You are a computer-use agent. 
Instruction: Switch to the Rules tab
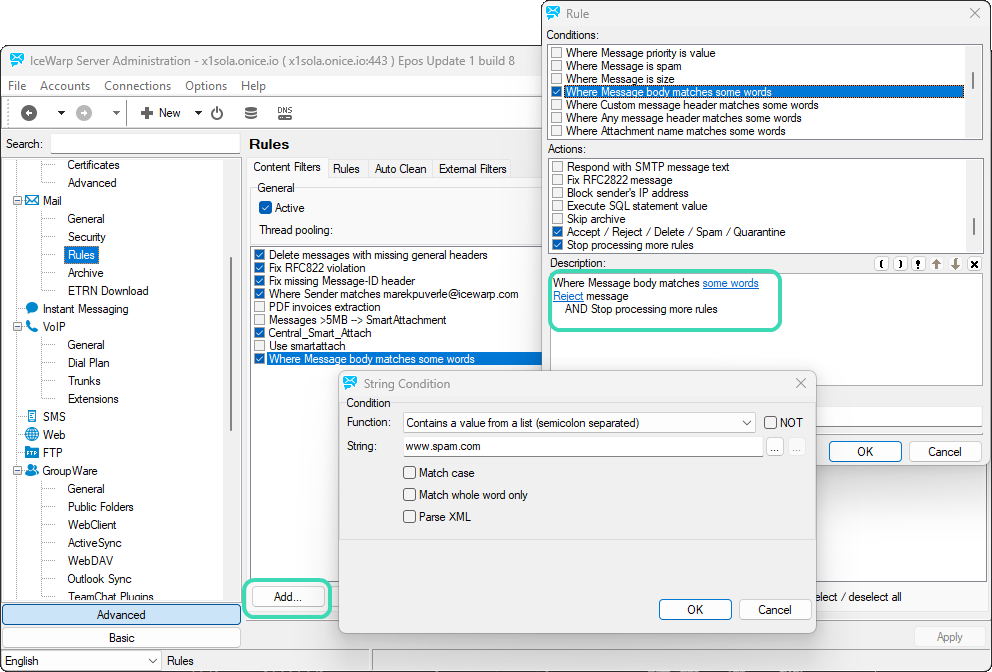pos(346,169)
